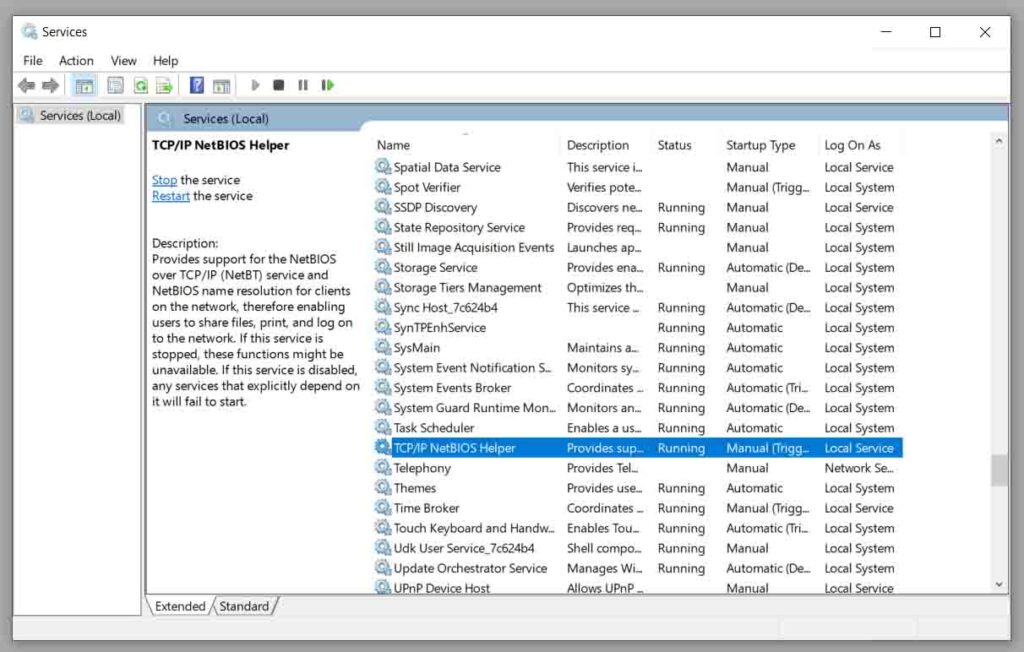This screenshot has height=652, width=1024.
Task: Click the vertical scrollbar down arrow
Action: pyautogui.click(x=999, y=585)
